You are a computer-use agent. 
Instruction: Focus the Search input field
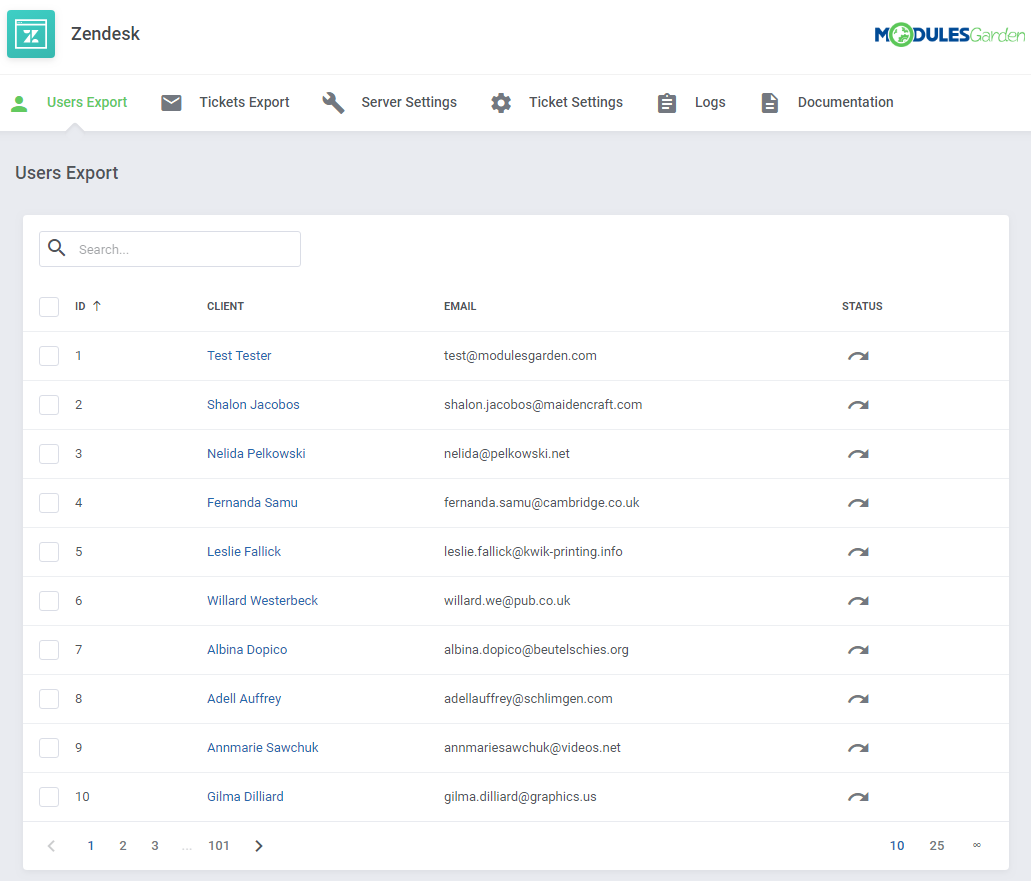coord(170,249)
